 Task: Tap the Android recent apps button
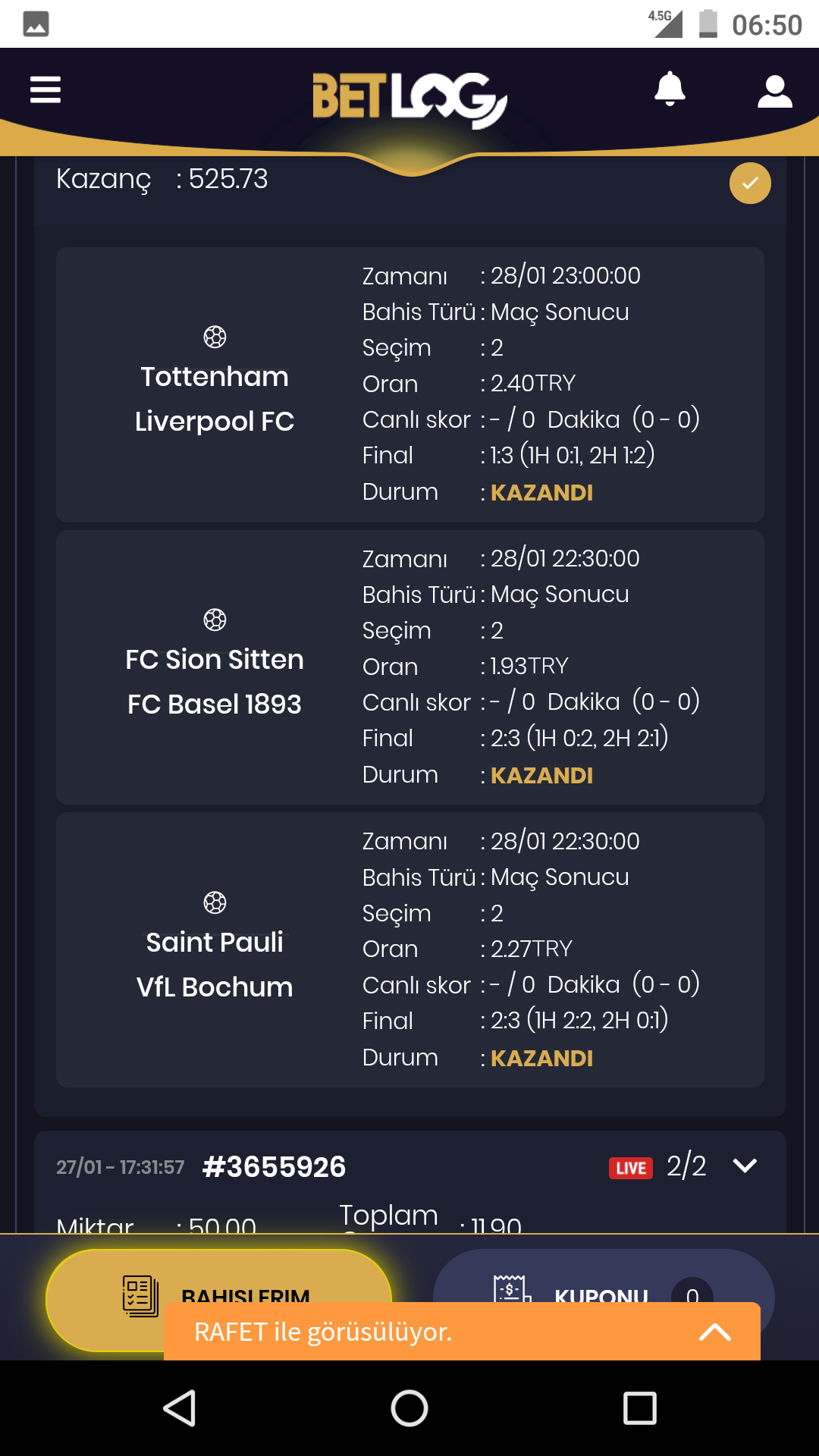click(x=639, y=1408)
